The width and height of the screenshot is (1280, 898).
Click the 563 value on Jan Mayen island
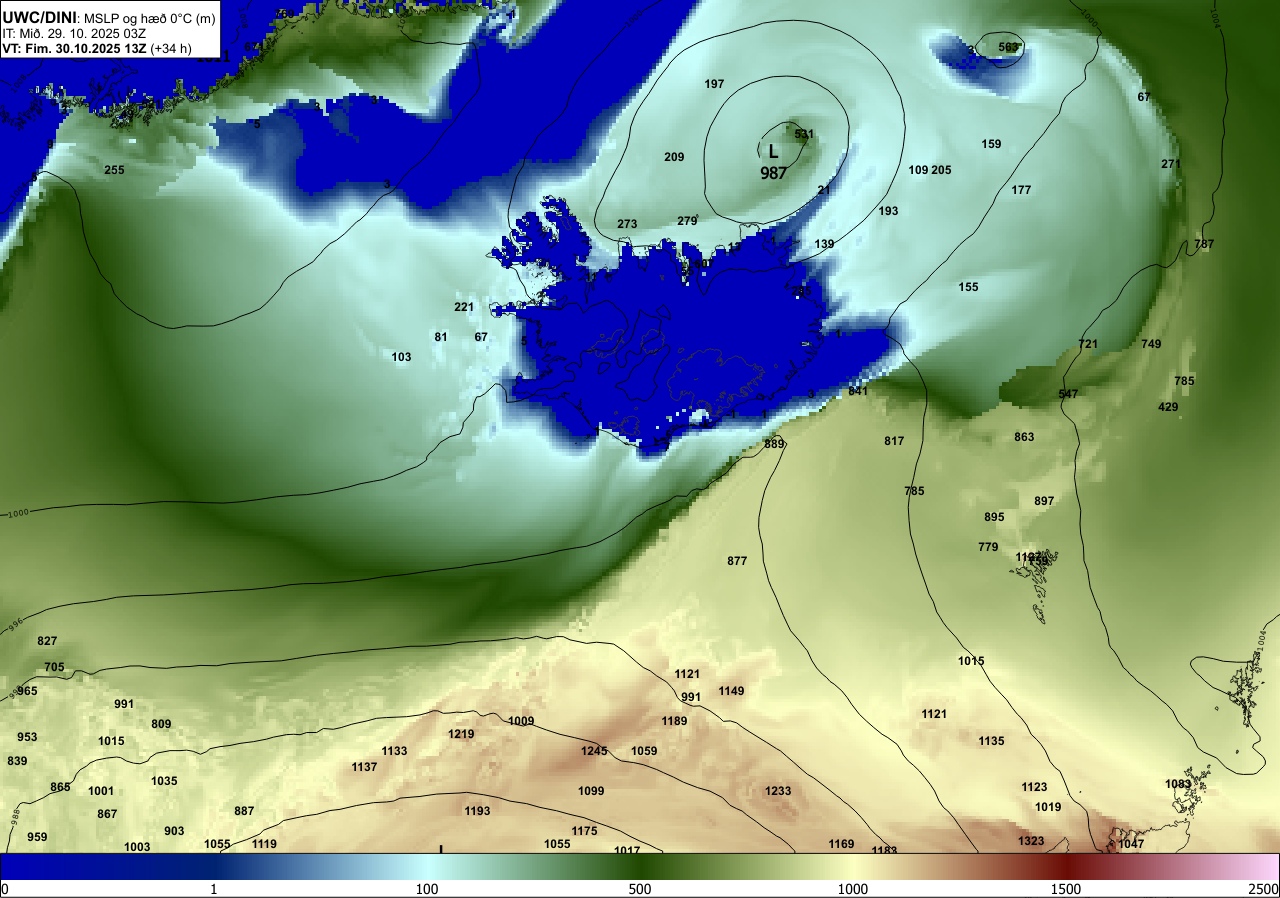point(1008,47)
